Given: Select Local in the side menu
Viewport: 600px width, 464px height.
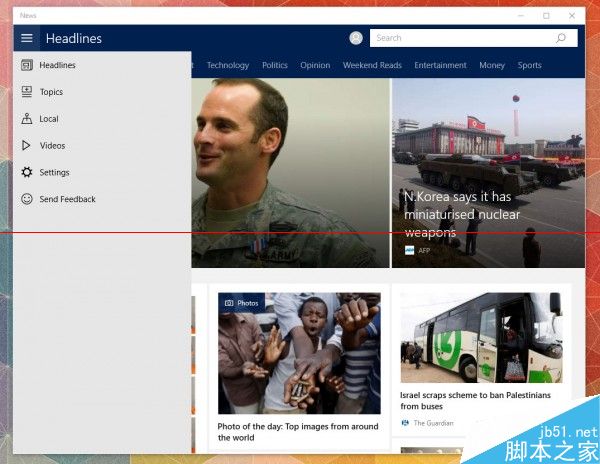Looking at the screenshot, I should point(103,119).
